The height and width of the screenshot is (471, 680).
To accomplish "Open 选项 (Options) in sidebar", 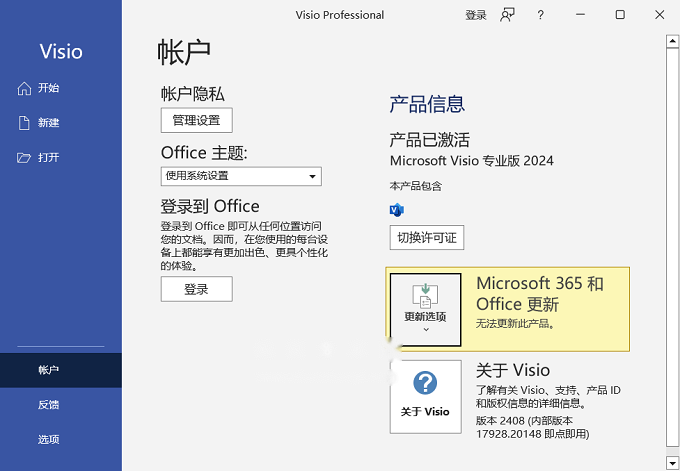I will 61,439.
